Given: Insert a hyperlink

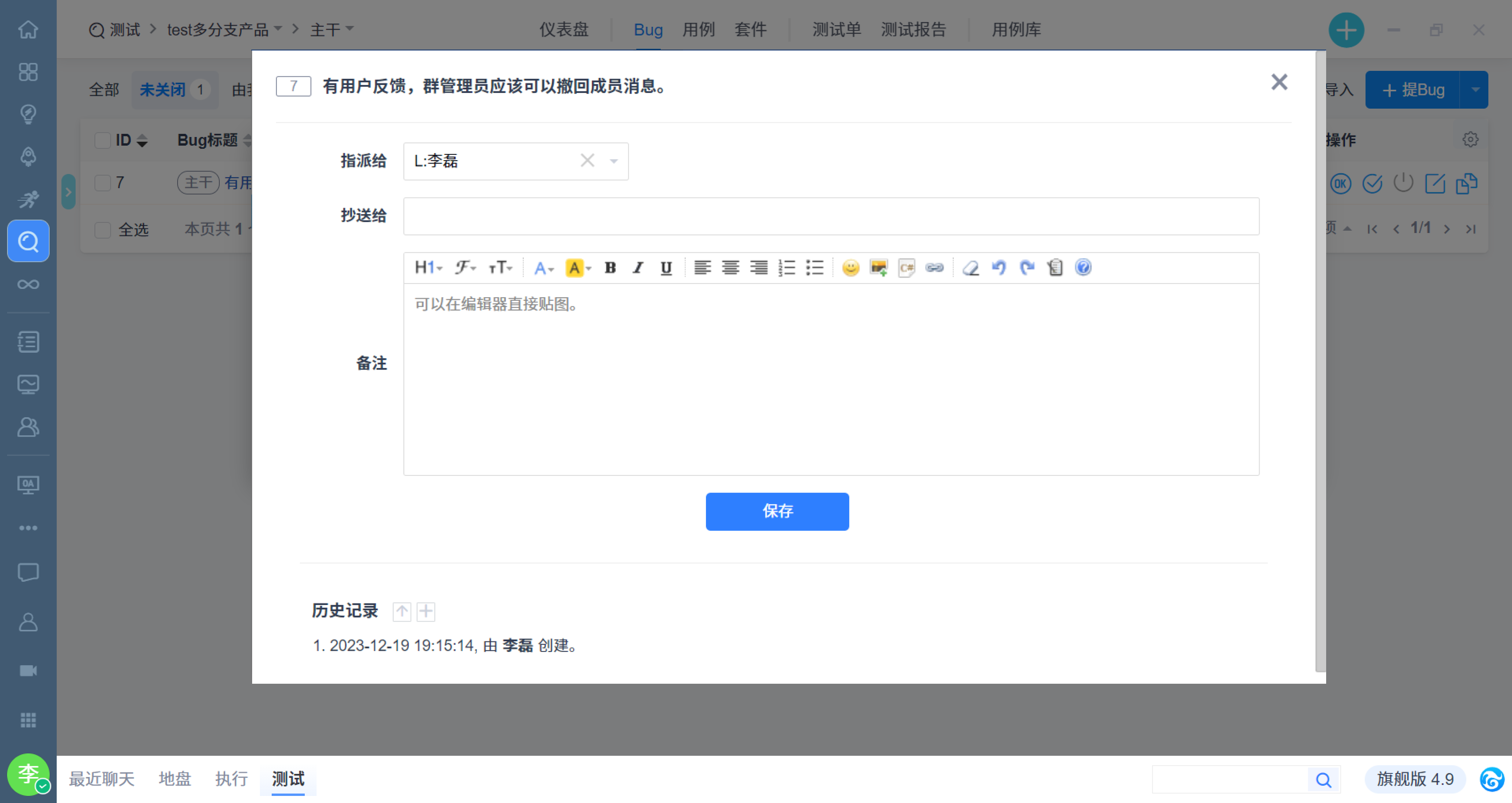Looking at the screenshot, I should coord(934,268).
